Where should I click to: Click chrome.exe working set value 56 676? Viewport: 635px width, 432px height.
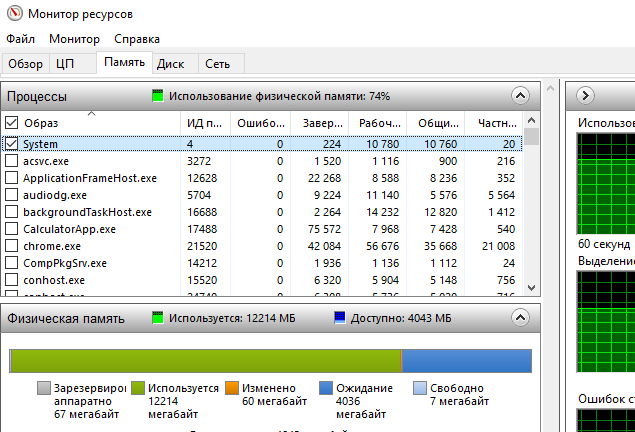382,246
